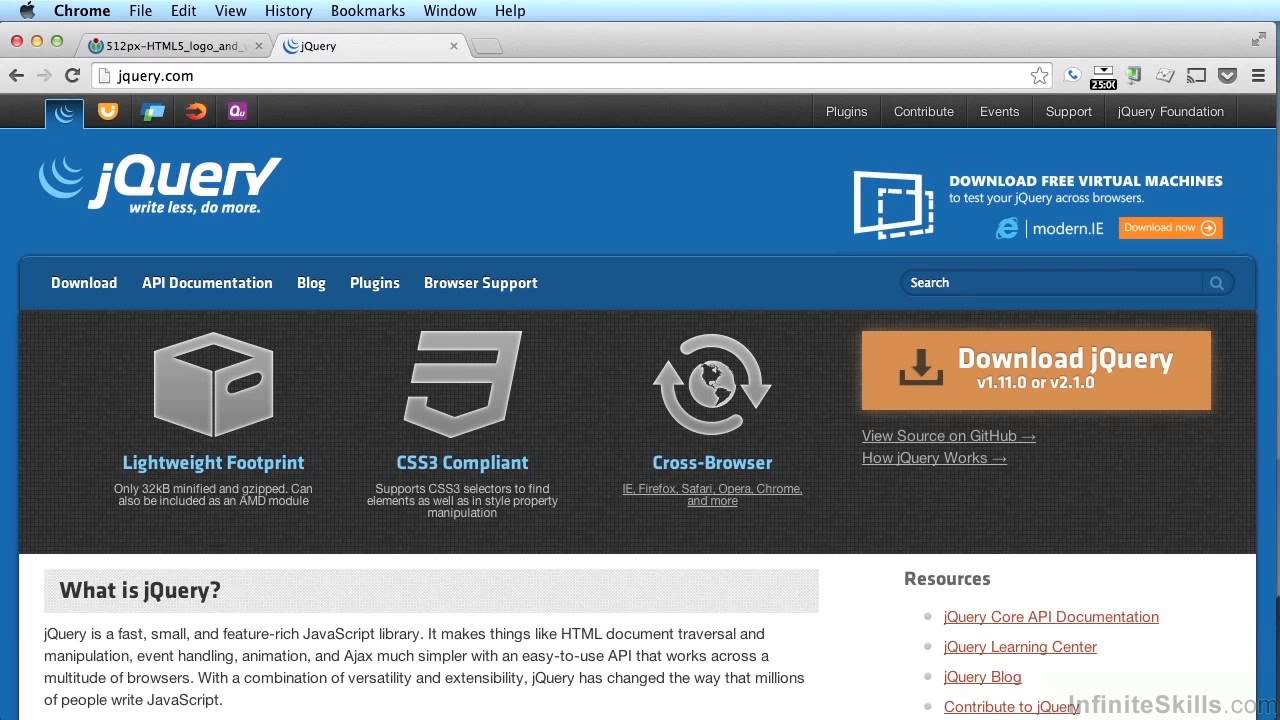Open View Source on GitHub link
Screen dimensions: 1280x720
pyautogui.click(x=949, y=436)
